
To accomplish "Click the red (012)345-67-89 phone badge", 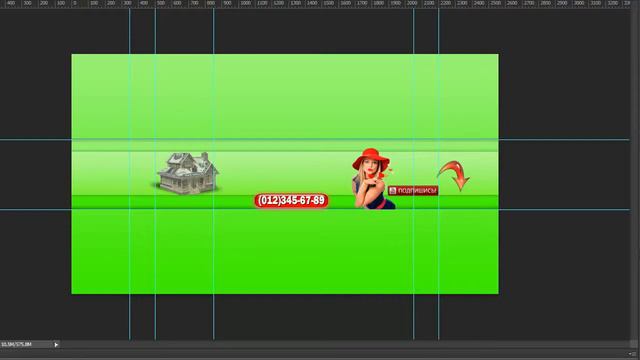I will tap(291, 201).
